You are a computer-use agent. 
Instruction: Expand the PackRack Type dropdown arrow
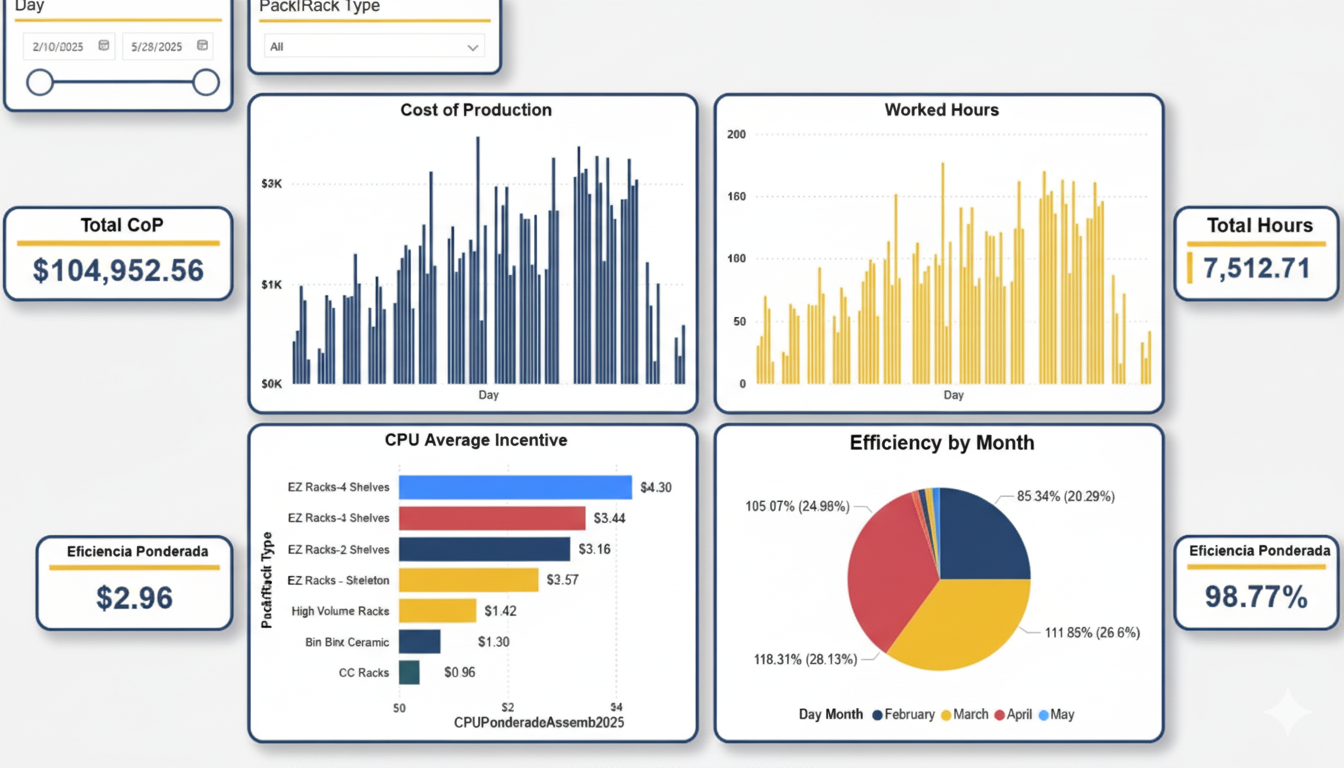[x=473, y=47]
